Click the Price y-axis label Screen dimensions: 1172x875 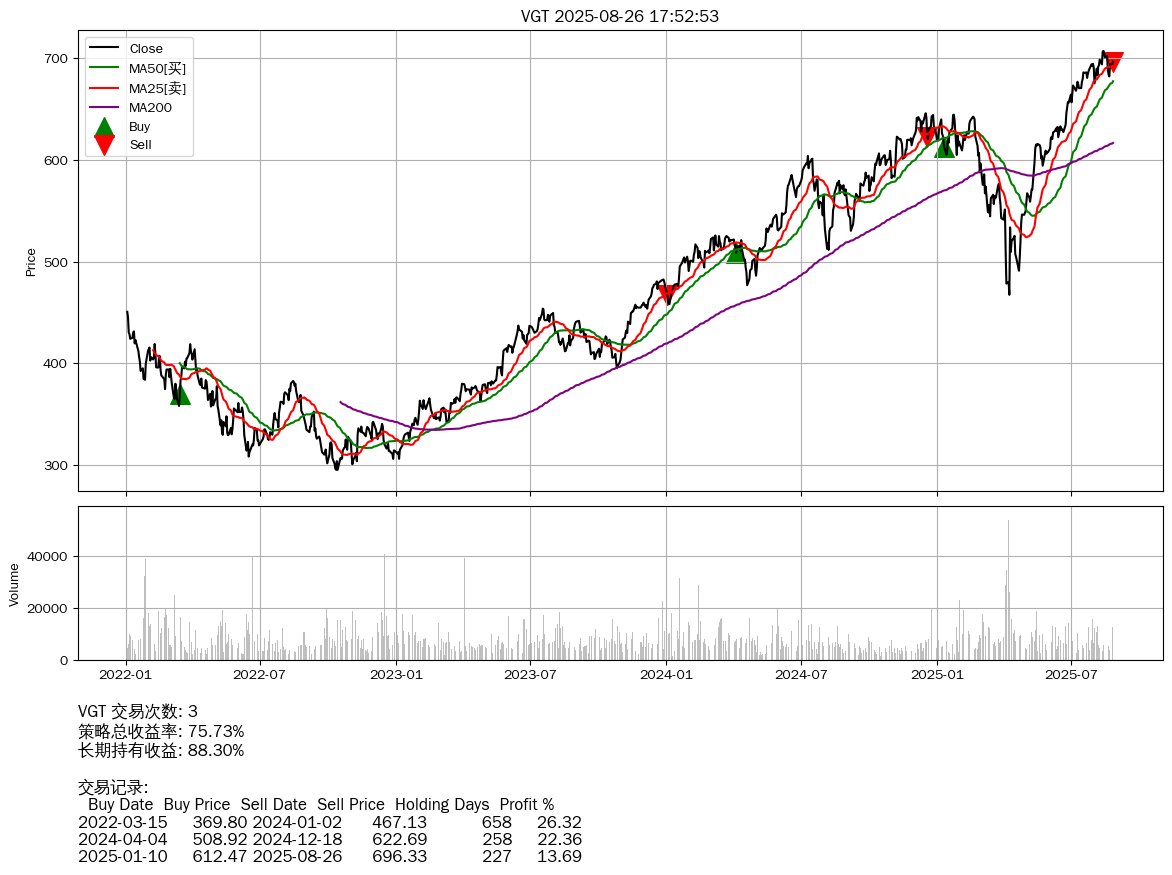(31, 262)
